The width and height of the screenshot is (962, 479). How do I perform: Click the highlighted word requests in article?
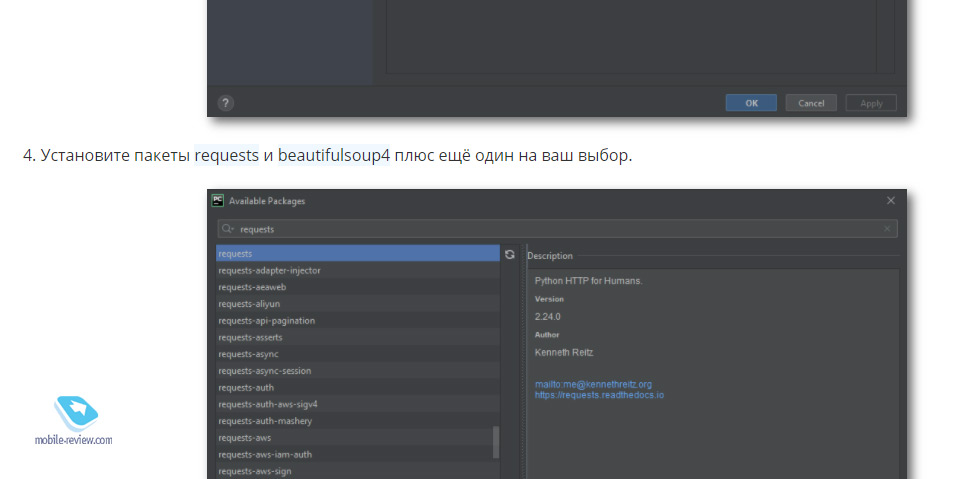pyautogui.click(x=226, y=156)
